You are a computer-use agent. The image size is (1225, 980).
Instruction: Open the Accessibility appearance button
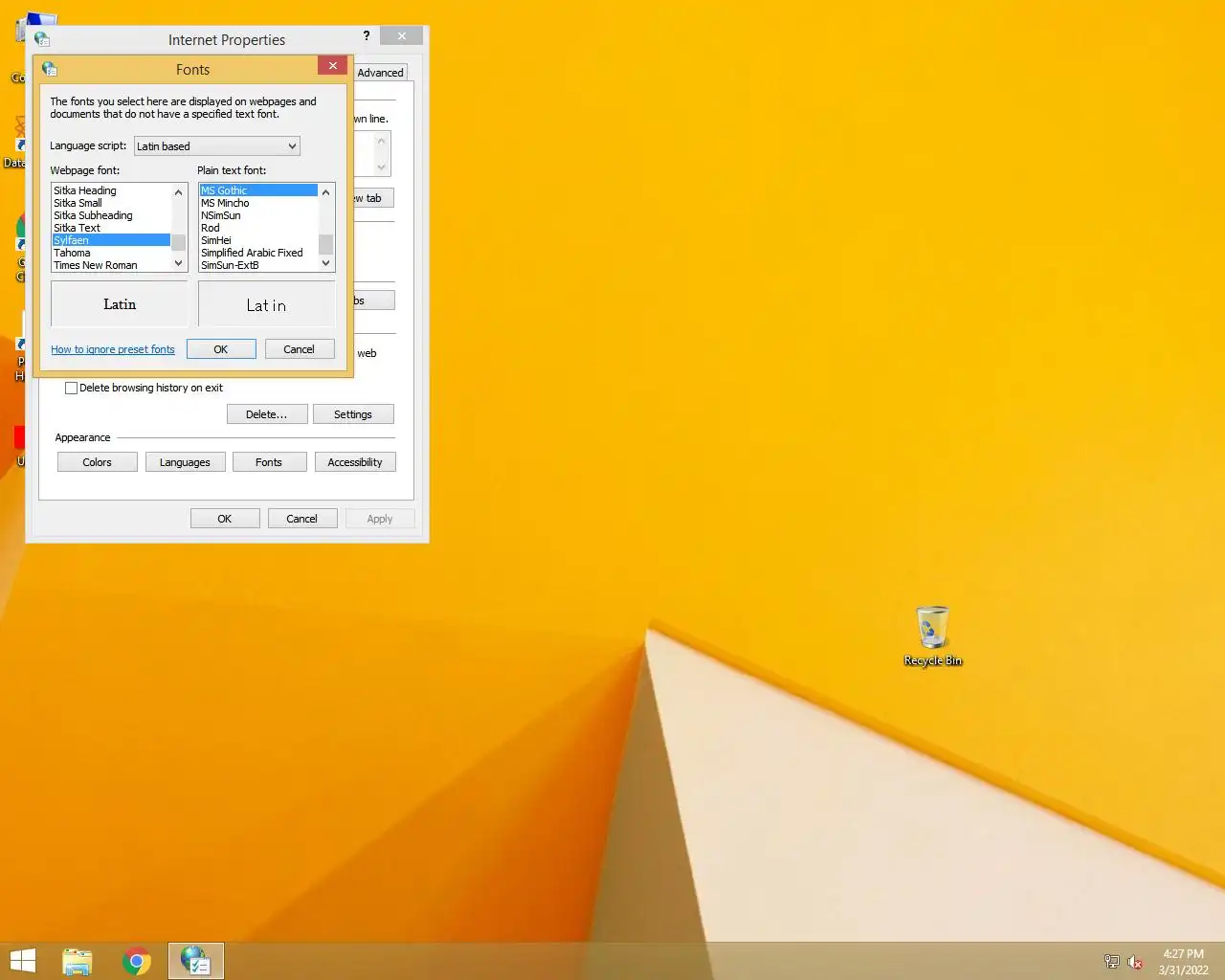355,462
